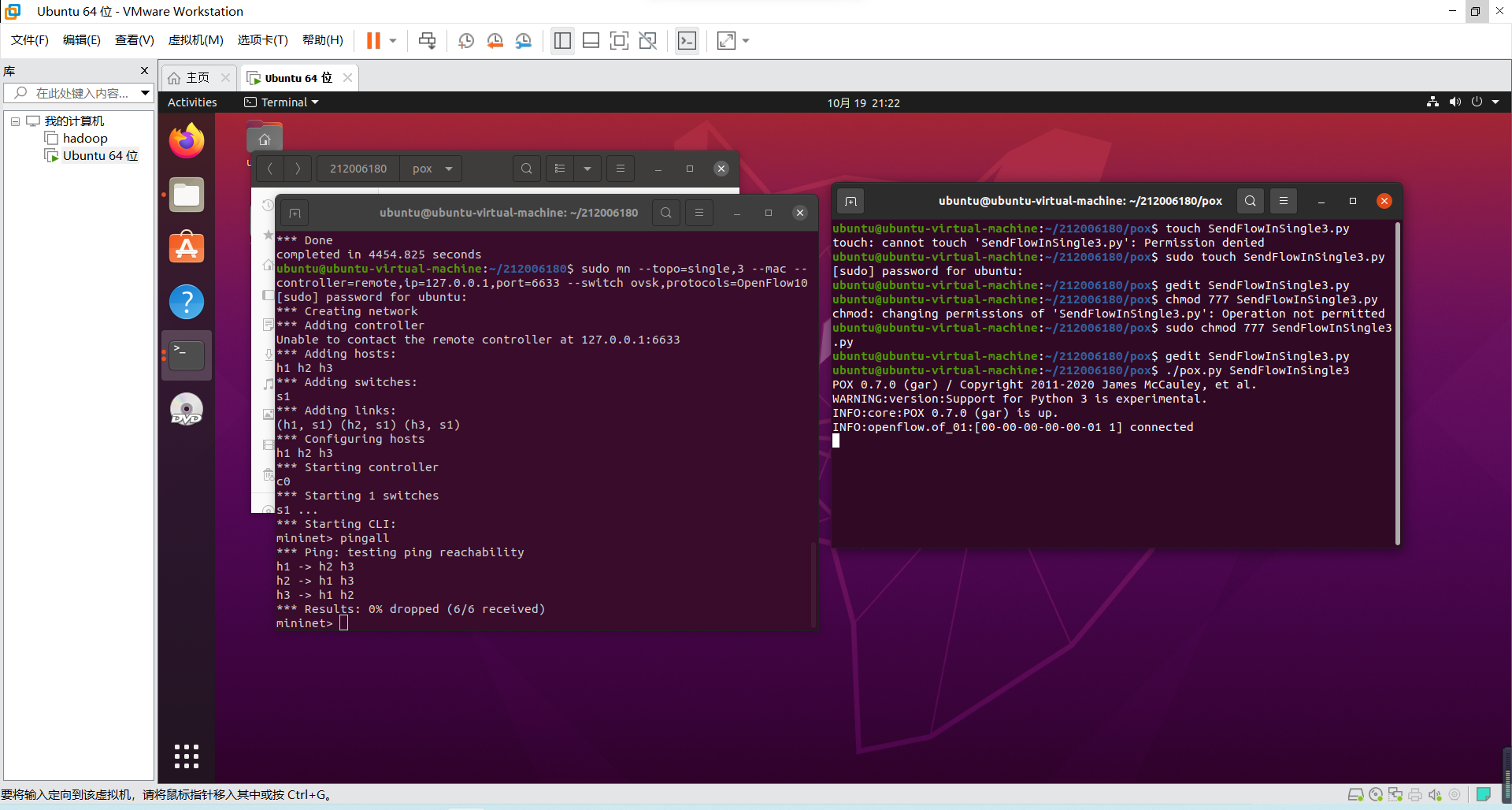Toggle the thumbnail bar view button
1512x810 pixels.
pos(591,41)
